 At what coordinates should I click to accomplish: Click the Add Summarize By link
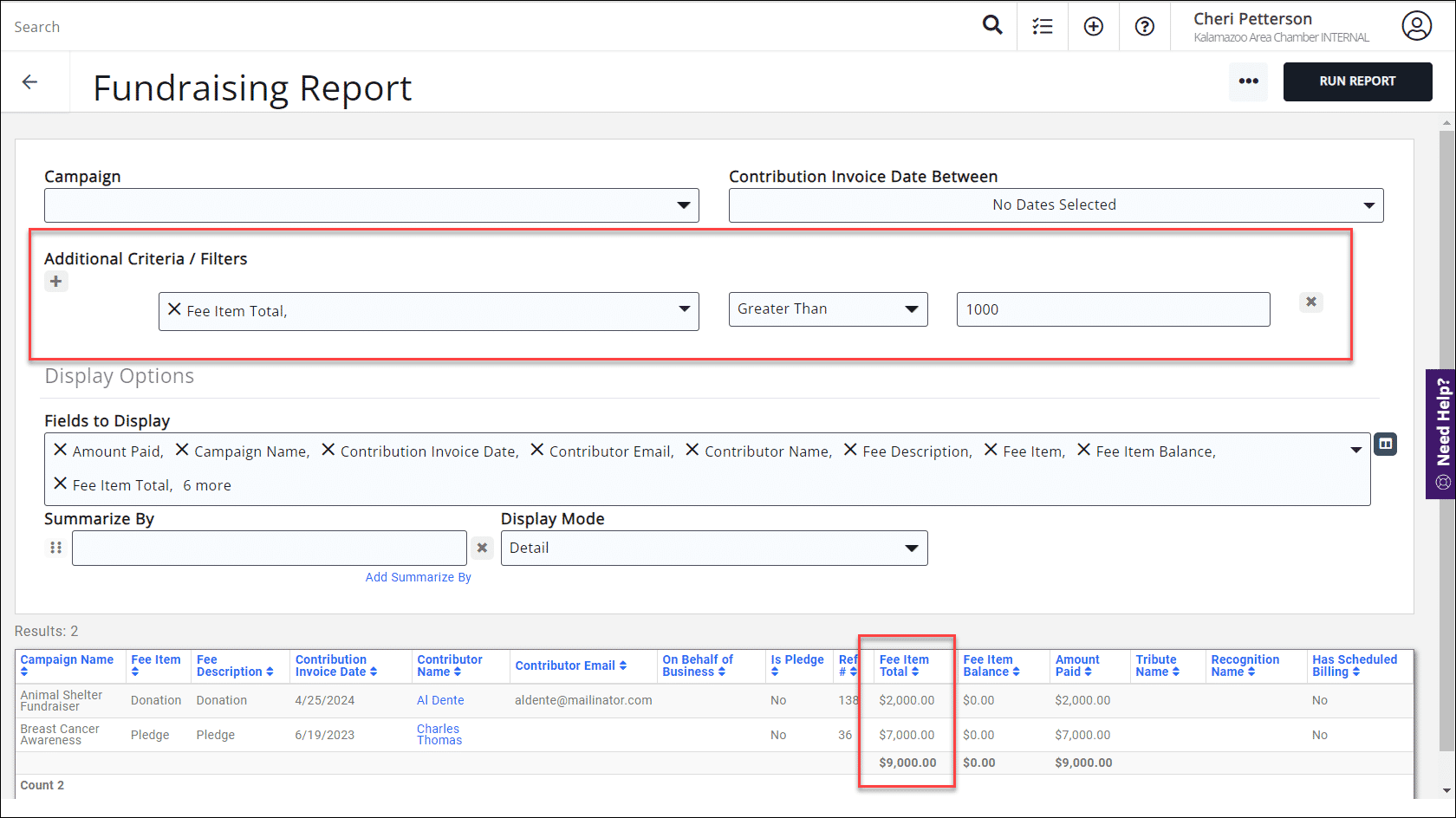(x=418, y=577)
